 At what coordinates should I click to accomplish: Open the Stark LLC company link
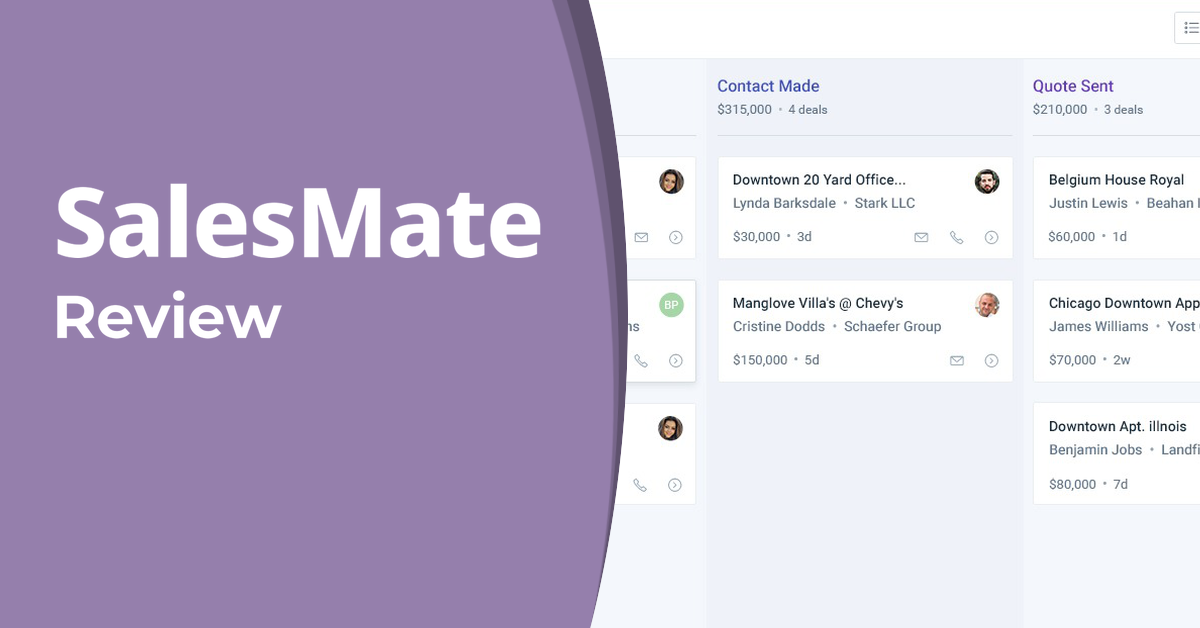coord(885,203)
